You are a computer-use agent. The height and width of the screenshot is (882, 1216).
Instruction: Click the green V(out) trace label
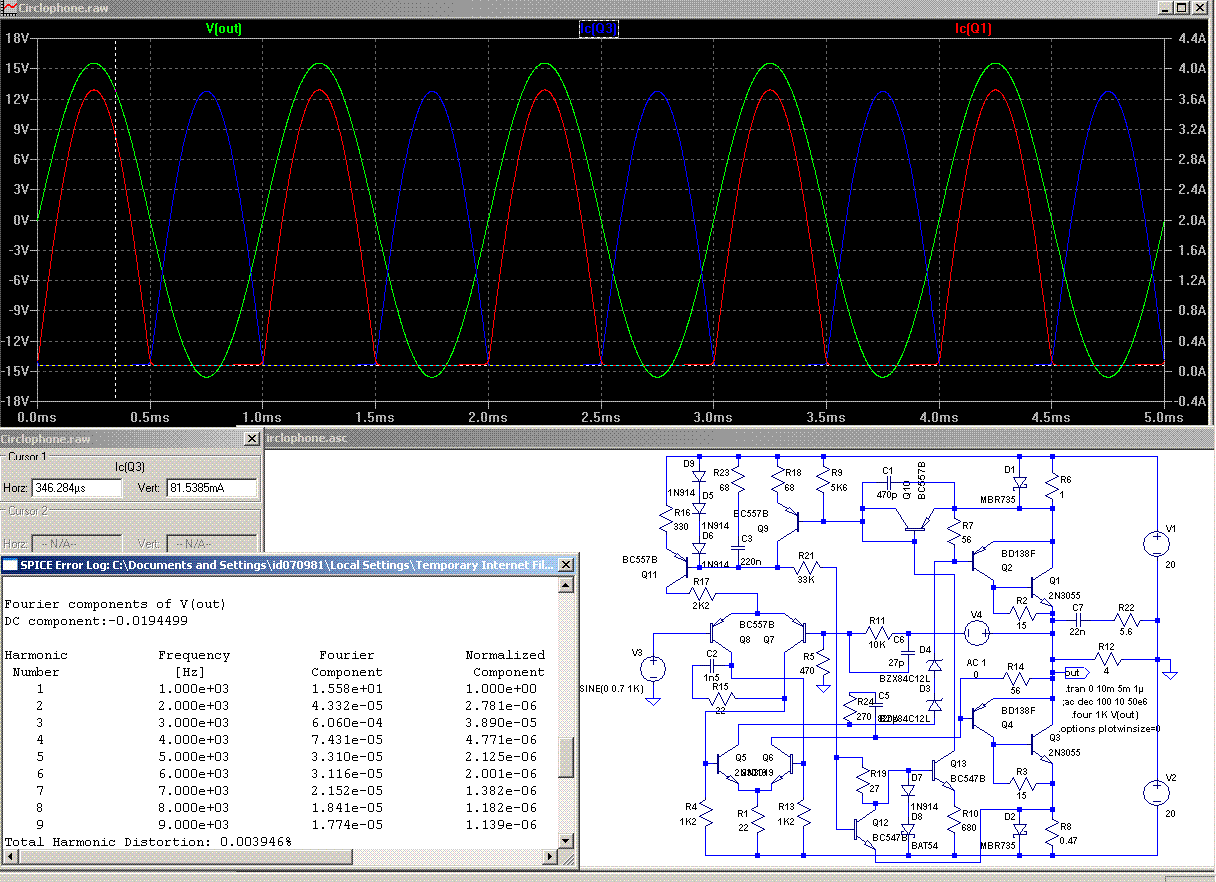click(x=224, y=29)
